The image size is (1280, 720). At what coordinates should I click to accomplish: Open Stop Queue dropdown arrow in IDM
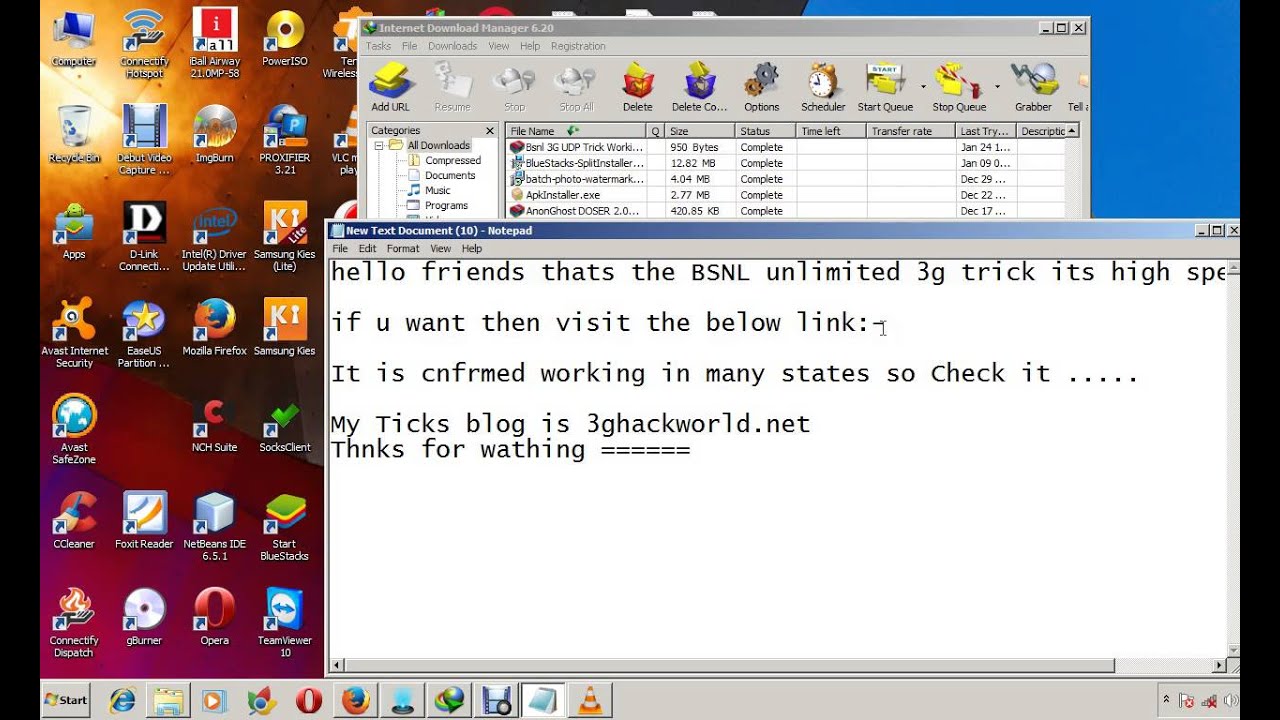click(997, 87)
